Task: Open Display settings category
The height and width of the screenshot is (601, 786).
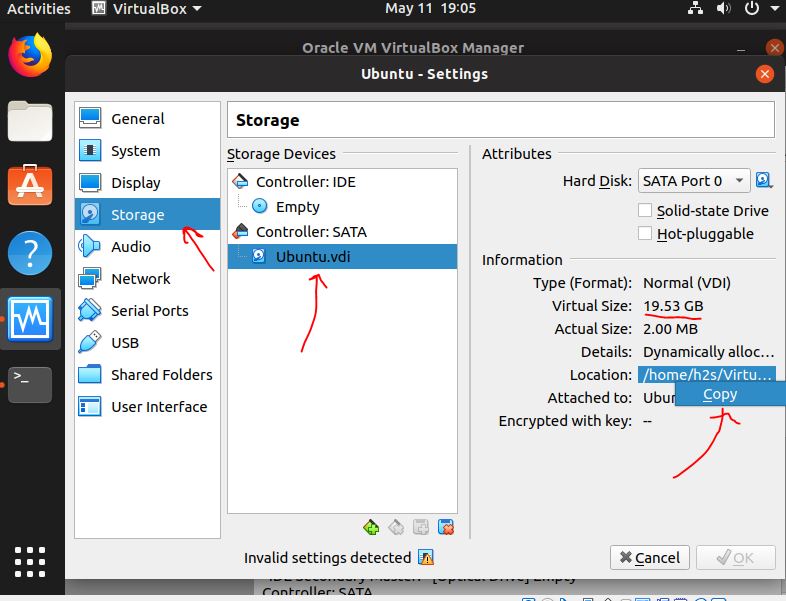Action: point(147,183)
